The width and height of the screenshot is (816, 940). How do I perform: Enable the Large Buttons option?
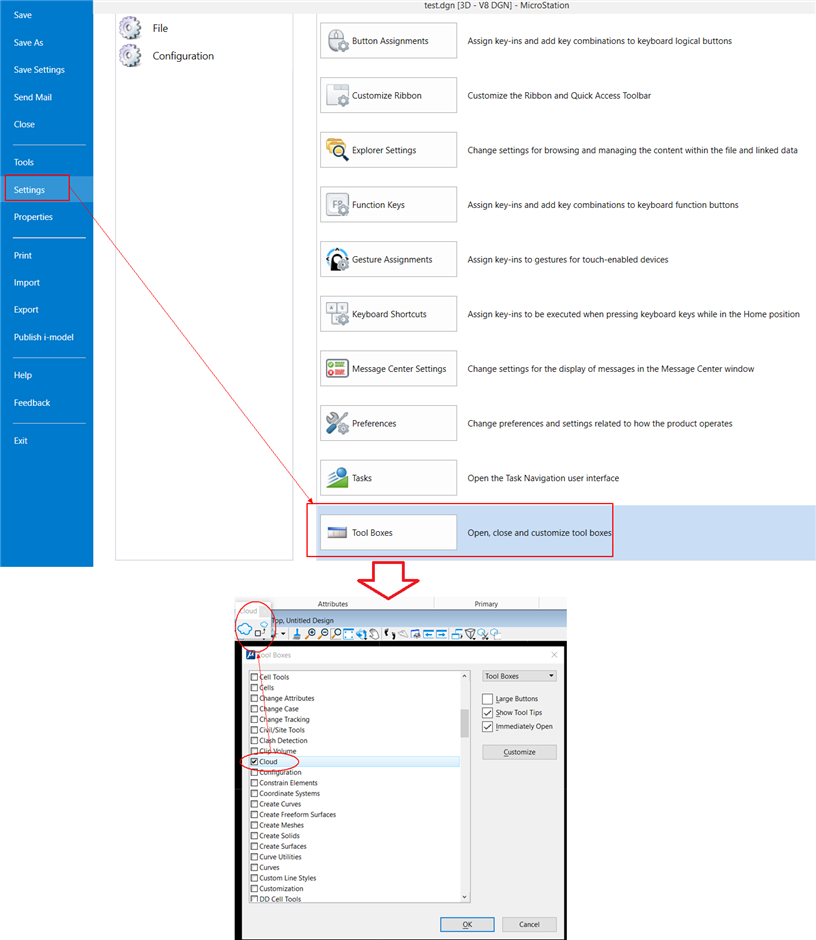(487, 699)
